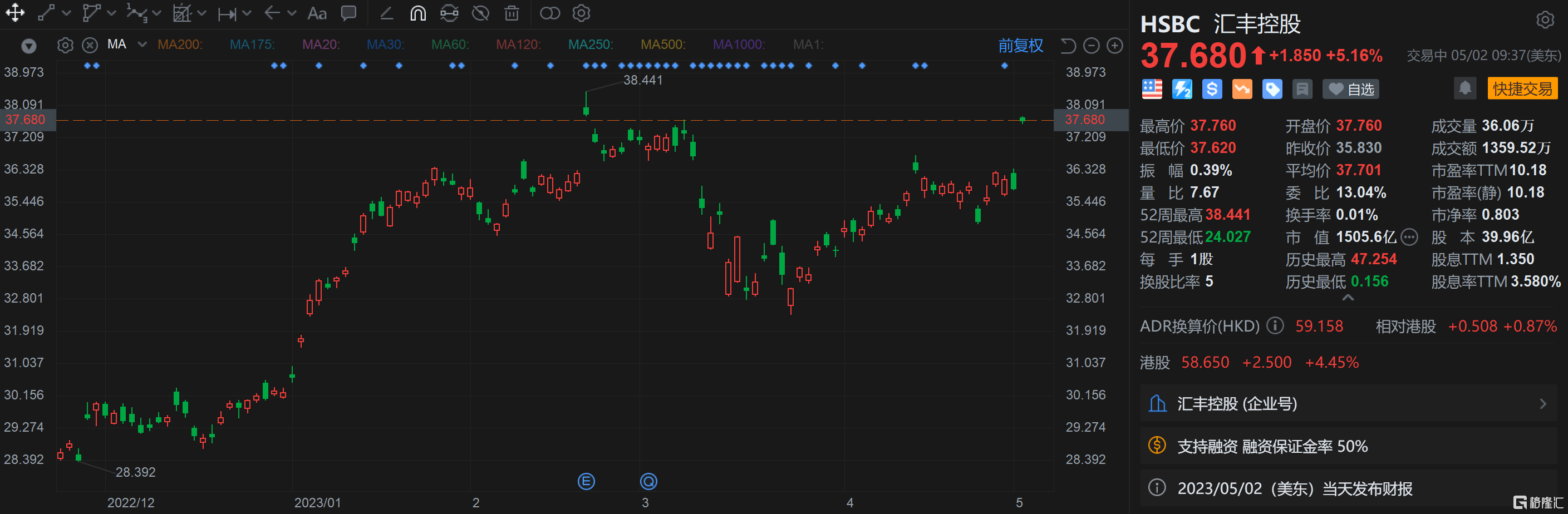Select the crosshair move cursor tool
The image size is (1568, 514).
pyautogui.click(x=15, y=13)
